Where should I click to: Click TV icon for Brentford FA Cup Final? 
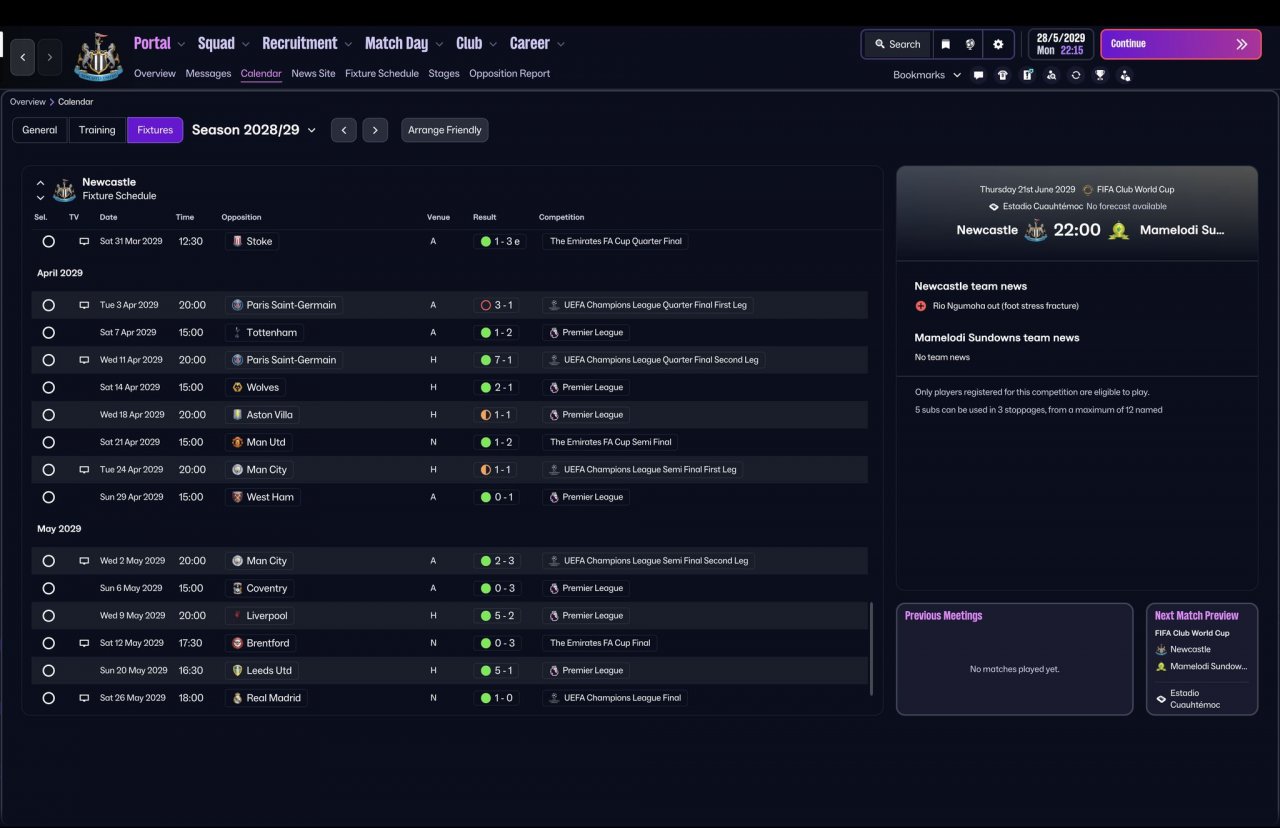click(84, 643)
